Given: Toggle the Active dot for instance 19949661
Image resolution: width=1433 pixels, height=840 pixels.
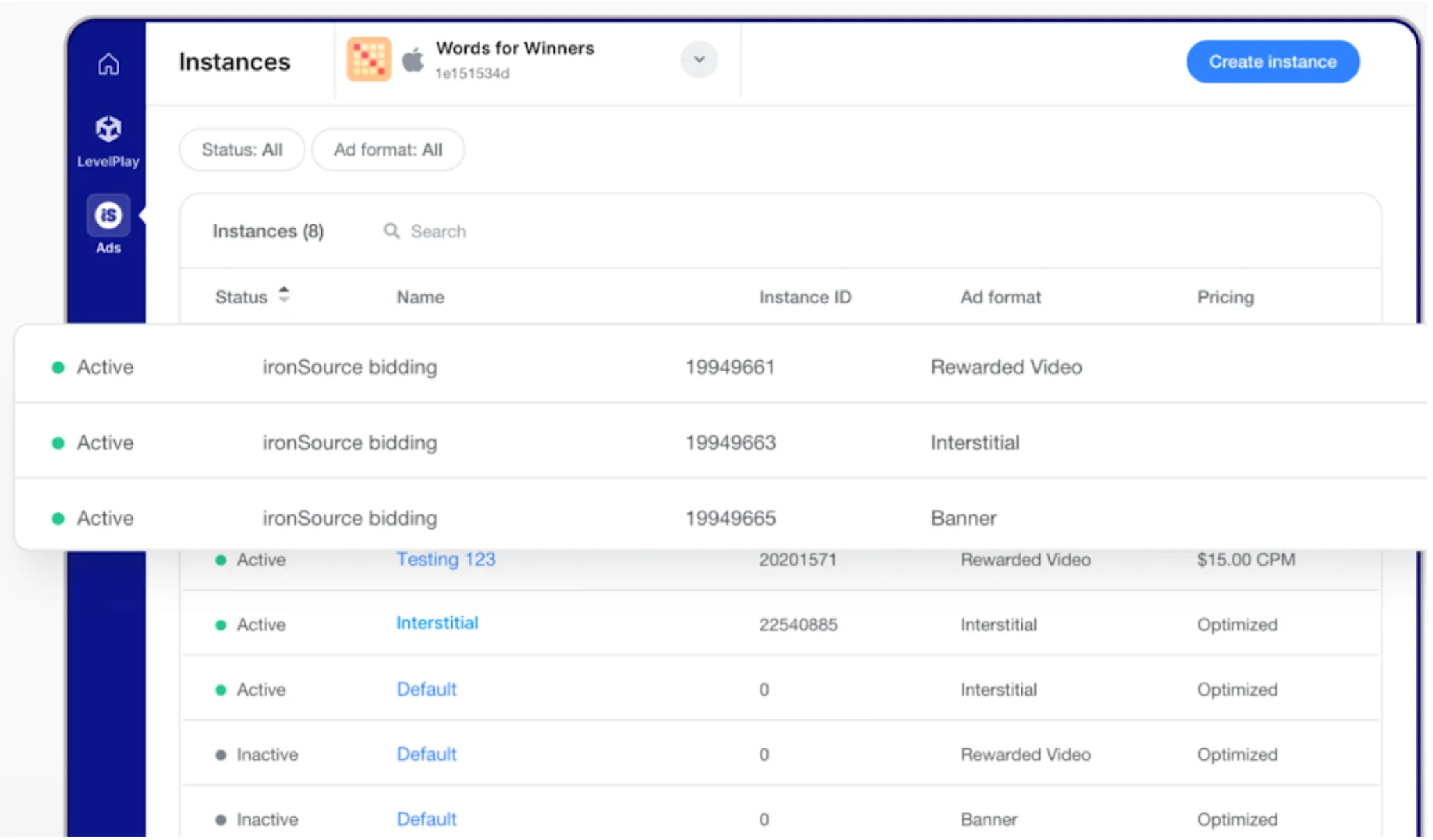Looking at the screenshot, I should click(58, 367).
